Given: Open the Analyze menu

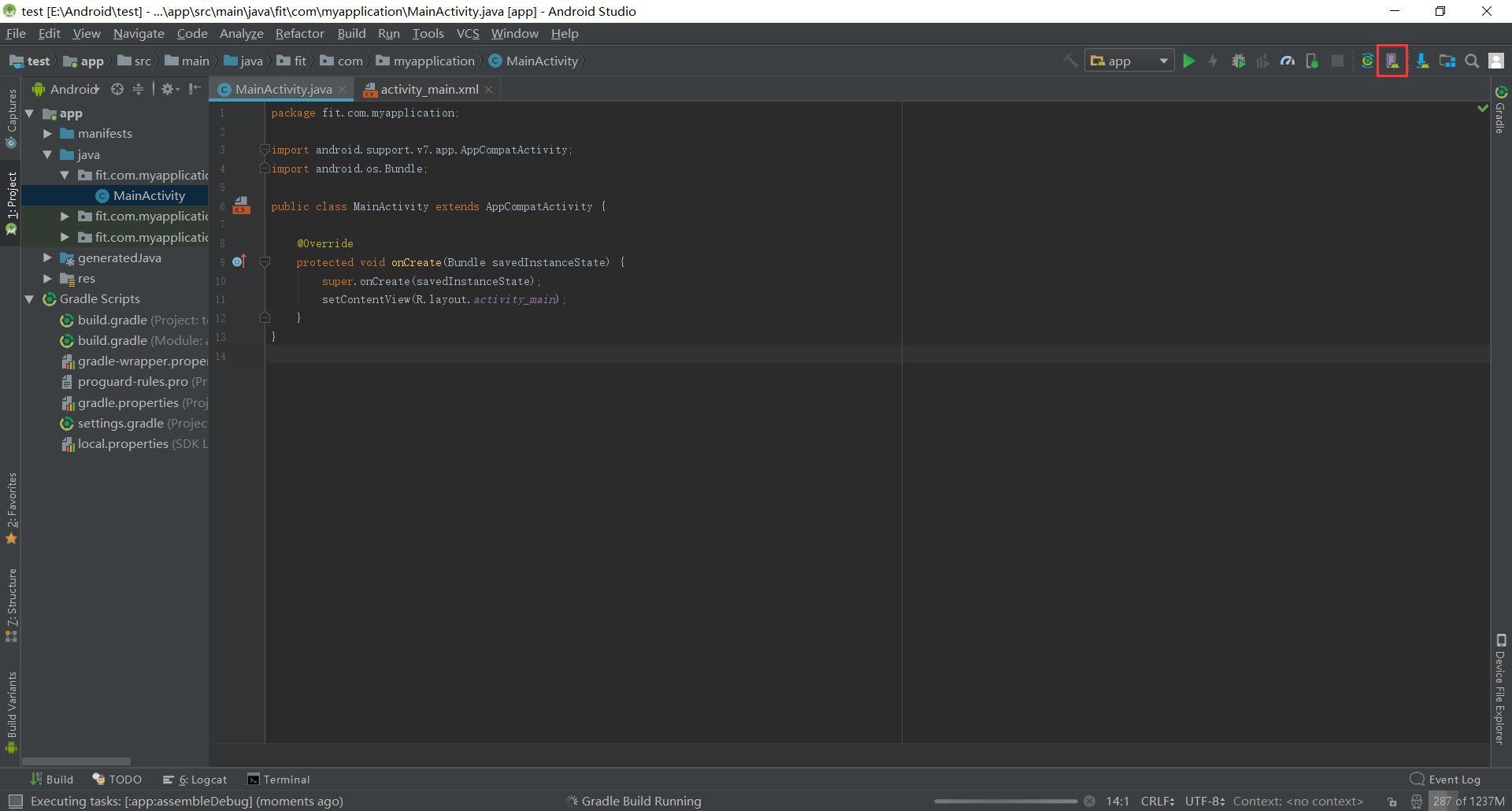Looking at the screenshot, I should (x=241, y=33).
